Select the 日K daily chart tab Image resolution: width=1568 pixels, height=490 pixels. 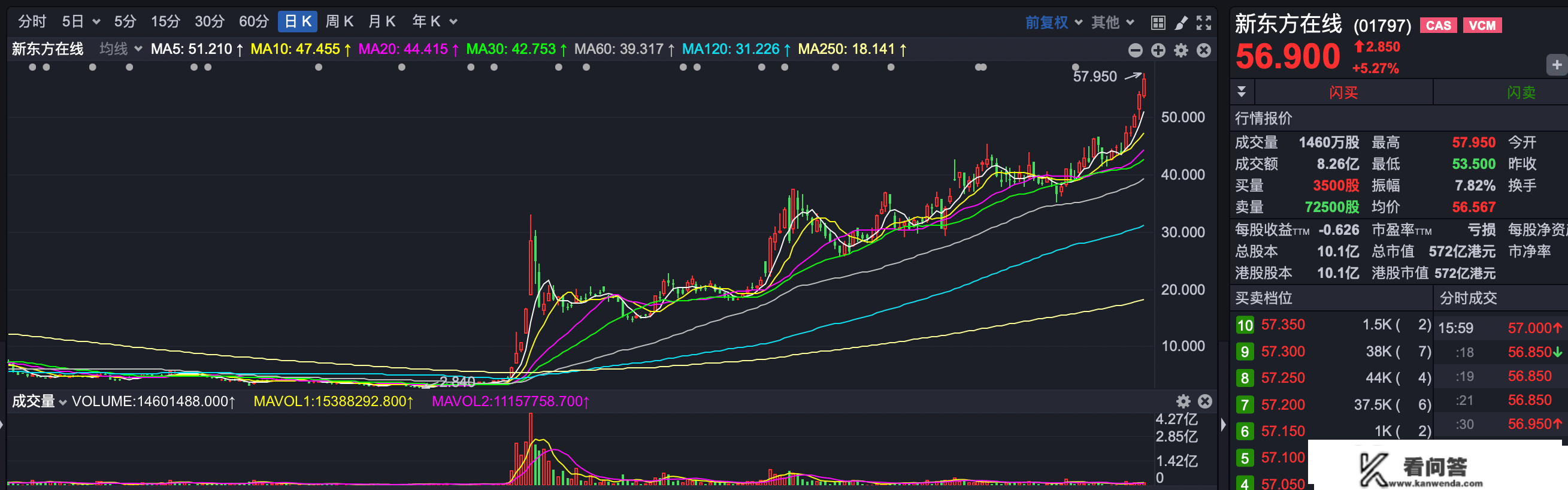point(298,22)
